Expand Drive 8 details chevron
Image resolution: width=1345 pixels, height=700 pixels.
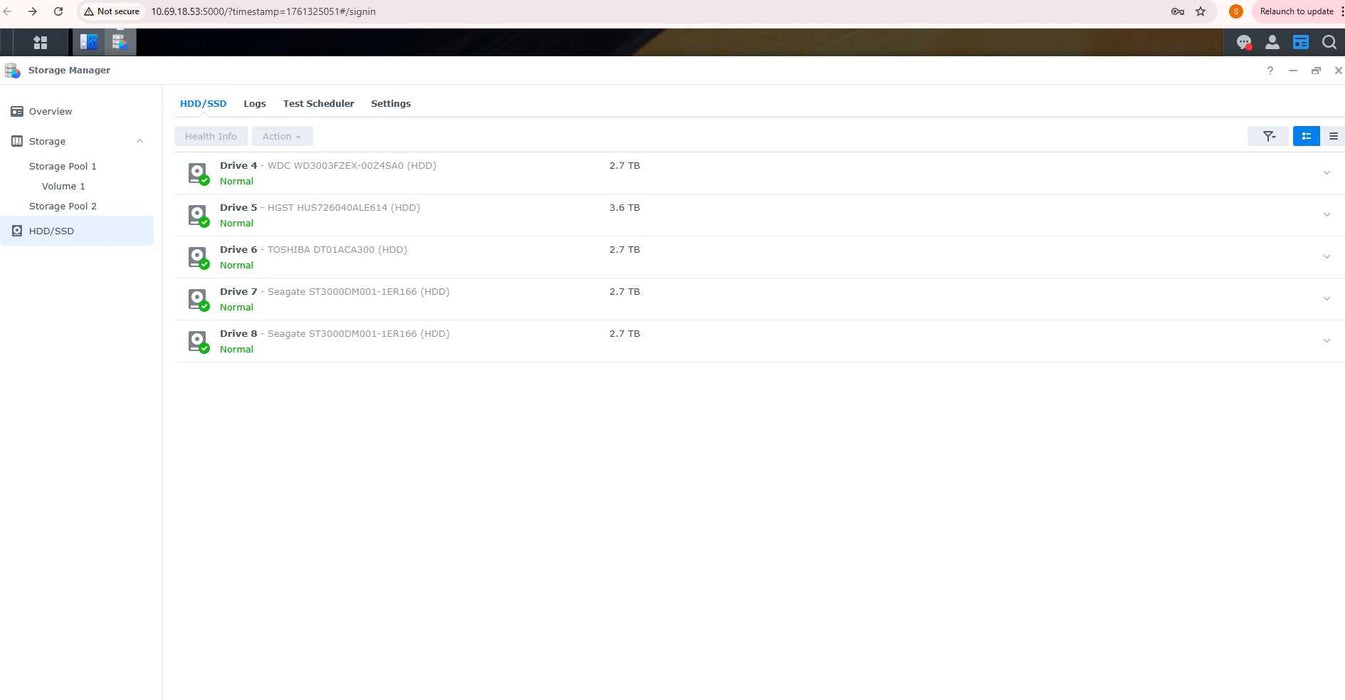pyautogui.click(x=1326, y=341)
